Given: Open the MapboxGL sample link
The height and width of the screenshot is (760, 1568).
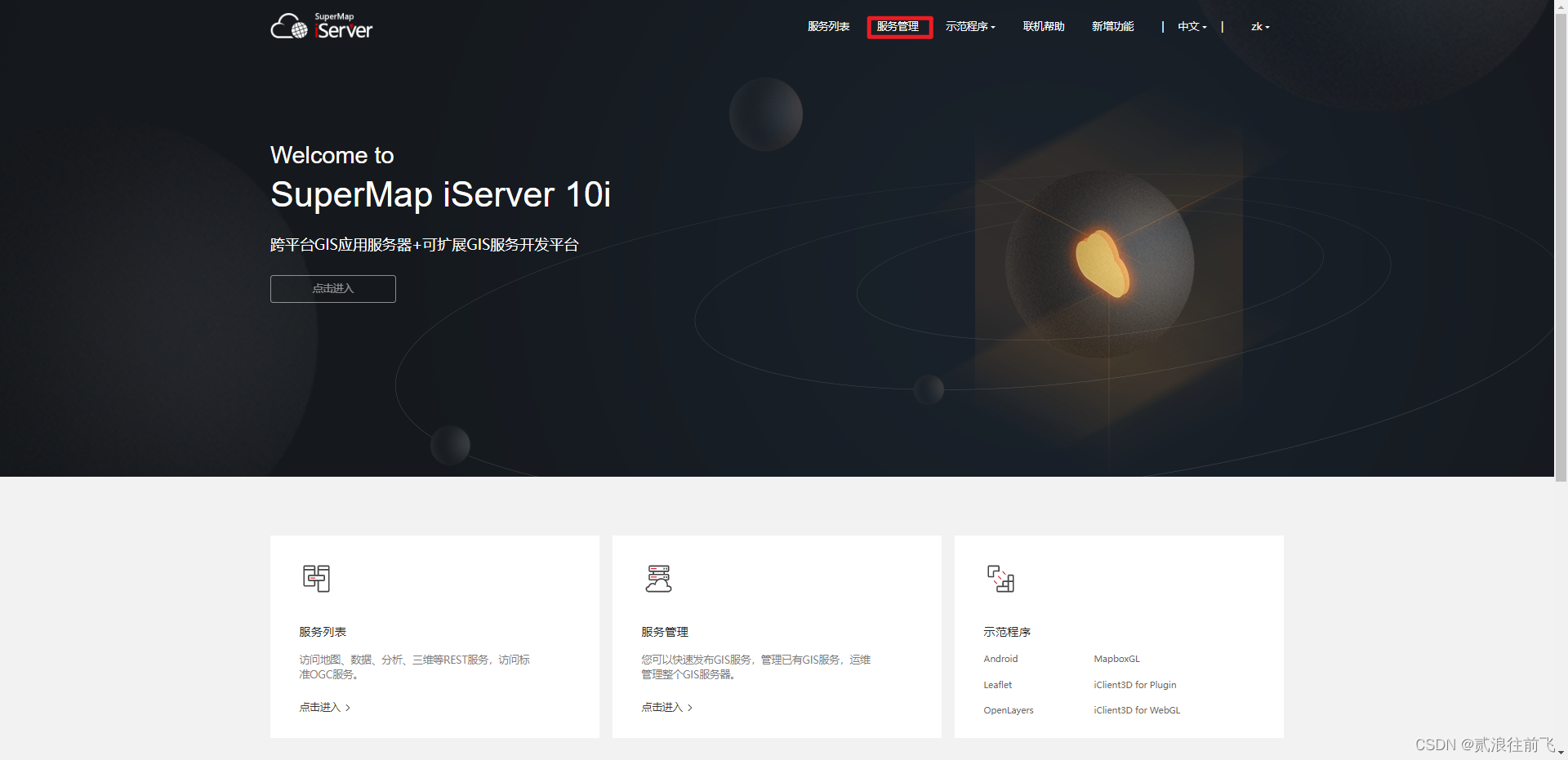Looking at the screenshot, I should click(x=1116, y=659).
